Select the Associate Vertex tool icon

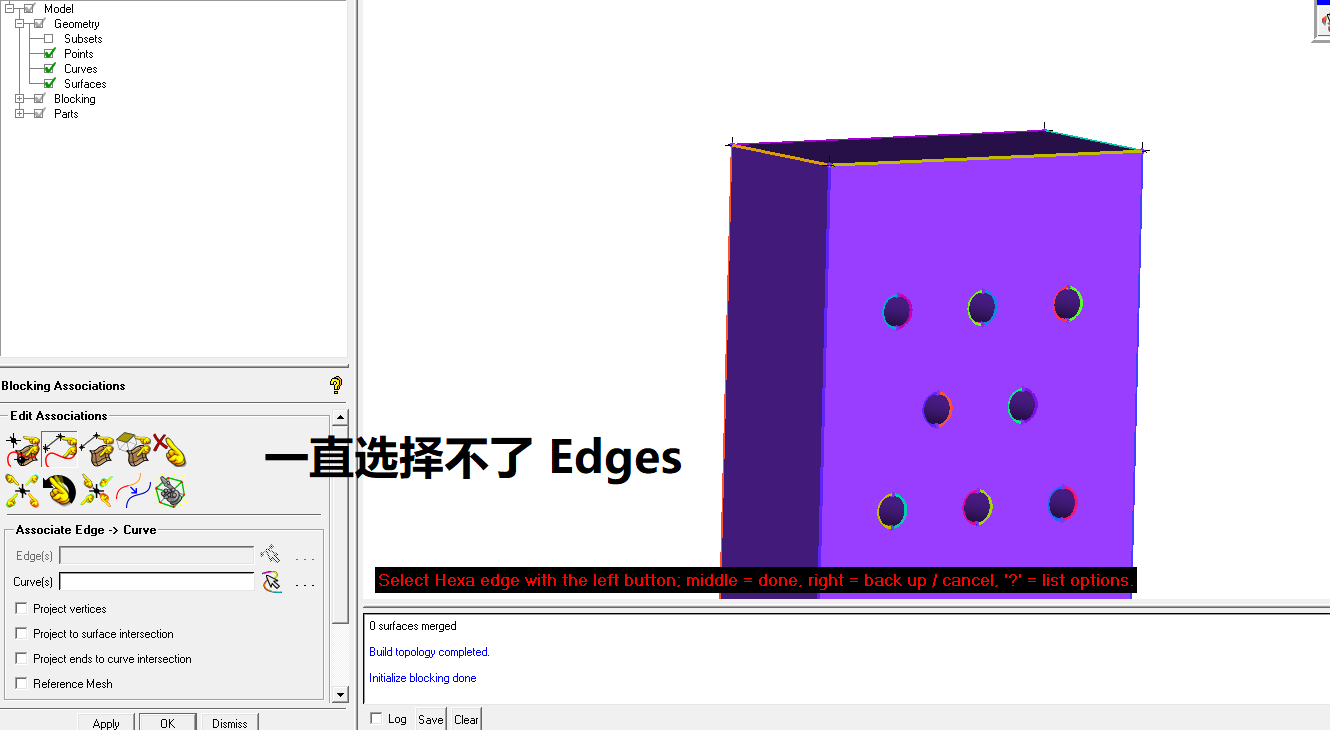[22, 452]
